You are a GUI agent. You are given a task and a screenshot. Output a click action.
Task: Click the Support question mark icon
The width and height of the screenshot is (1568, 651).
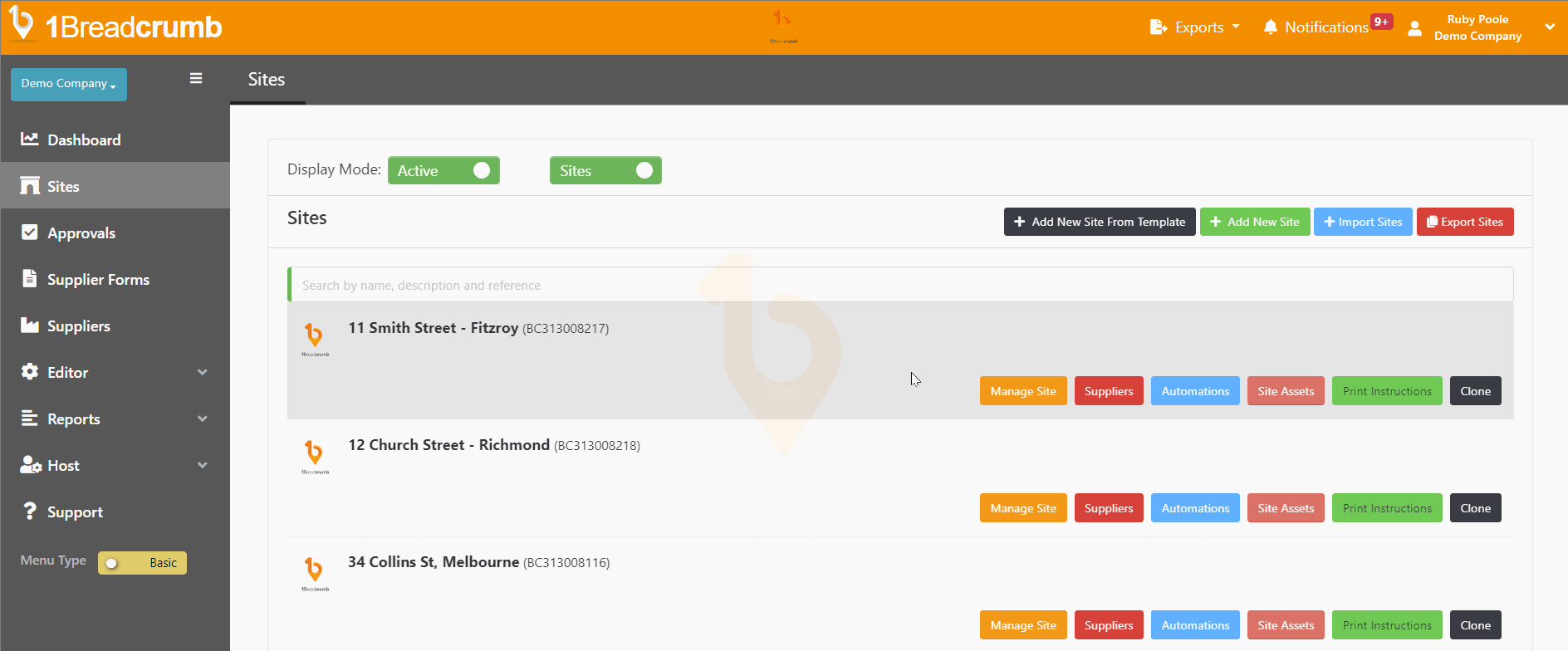coord(30,512)
